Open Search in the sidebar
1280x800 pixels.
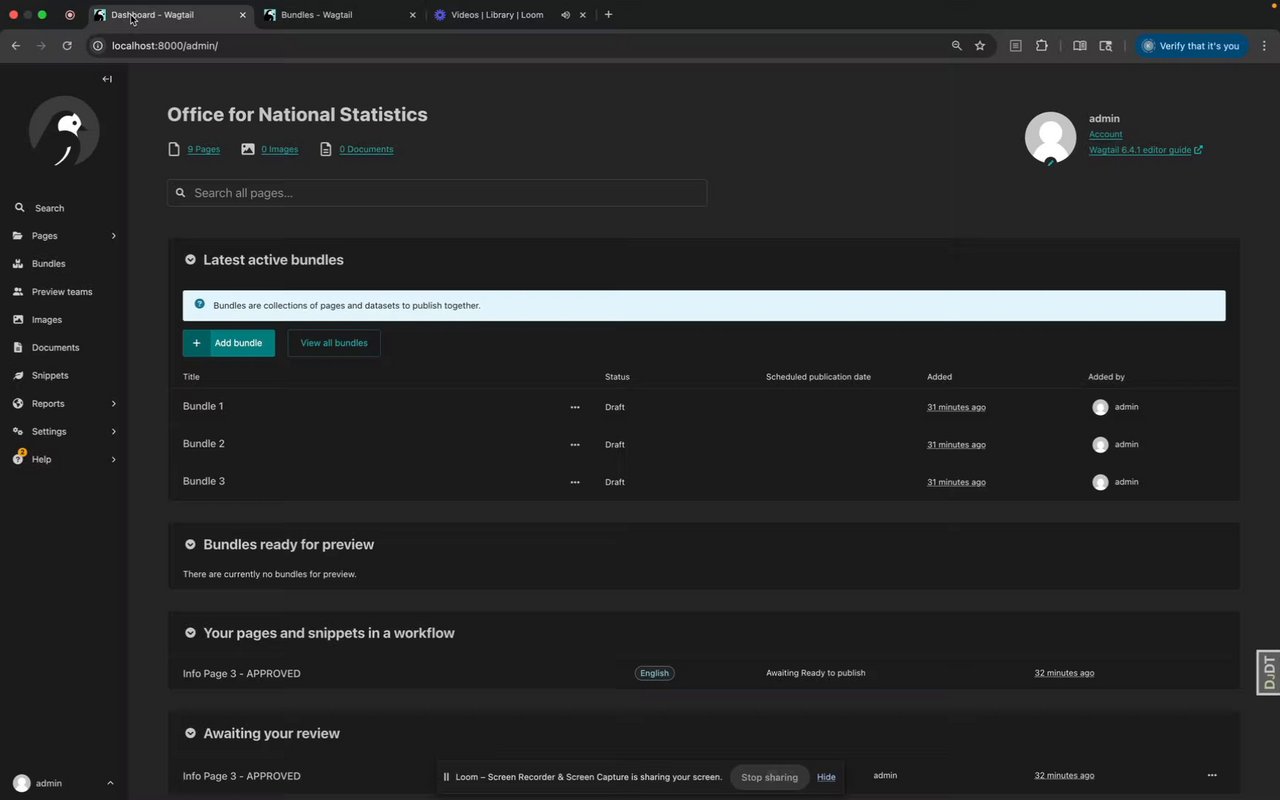(x=64, y=208)
